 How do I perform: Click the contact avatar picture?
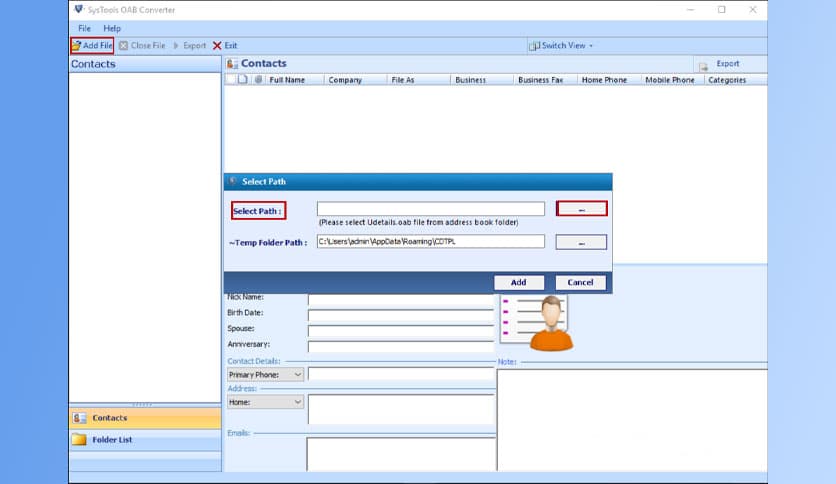pos(536,323)
